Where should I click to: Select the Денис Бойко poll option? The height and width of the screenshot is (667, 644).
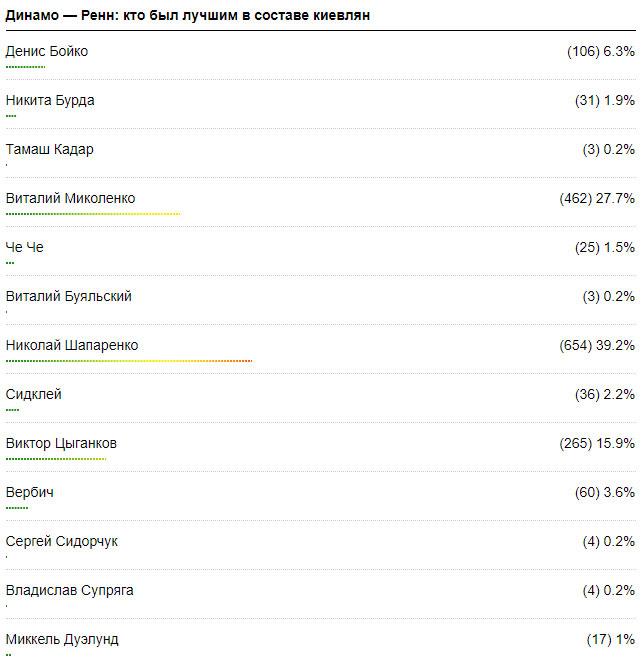pos(47,51)
